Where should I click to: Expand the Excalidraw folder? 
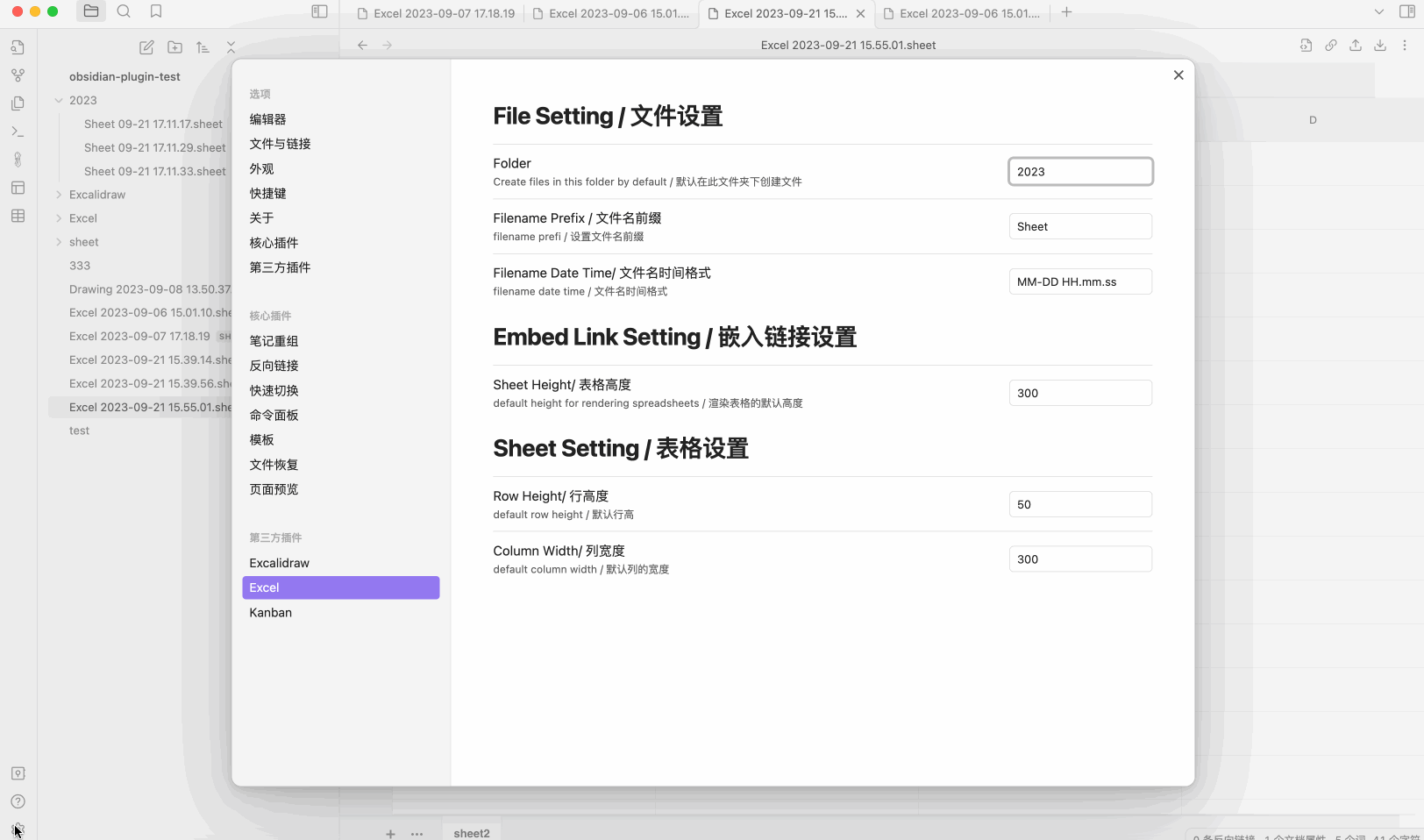[59, 195]
